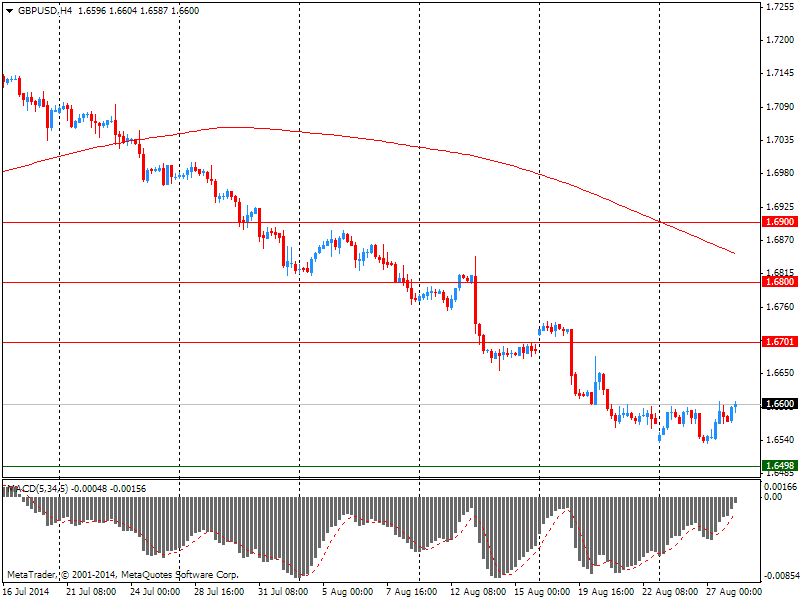Click the black 1.6600 current price label
This screenshot has width=800, height=600.
pos(780,404)
